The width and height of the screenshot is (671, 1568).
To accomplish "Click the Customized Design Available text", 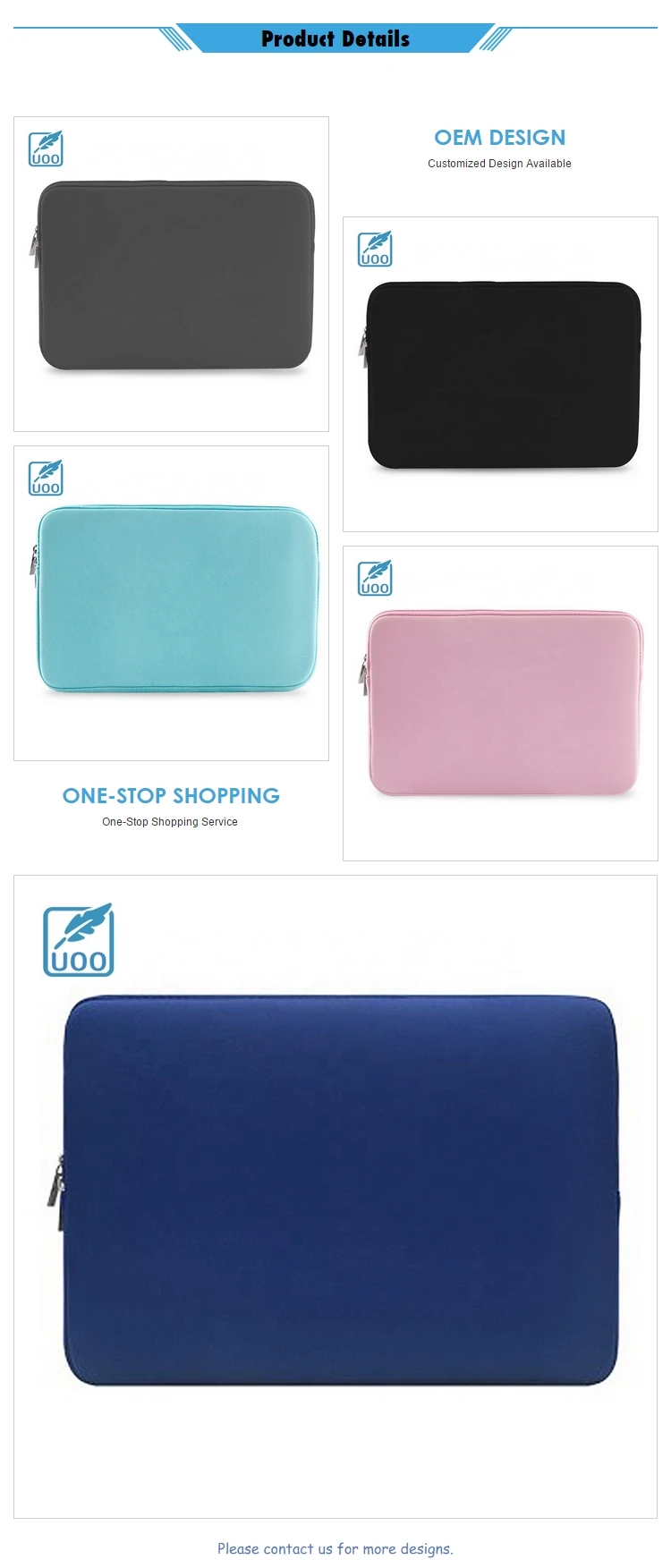I will [x=499, y=164].
